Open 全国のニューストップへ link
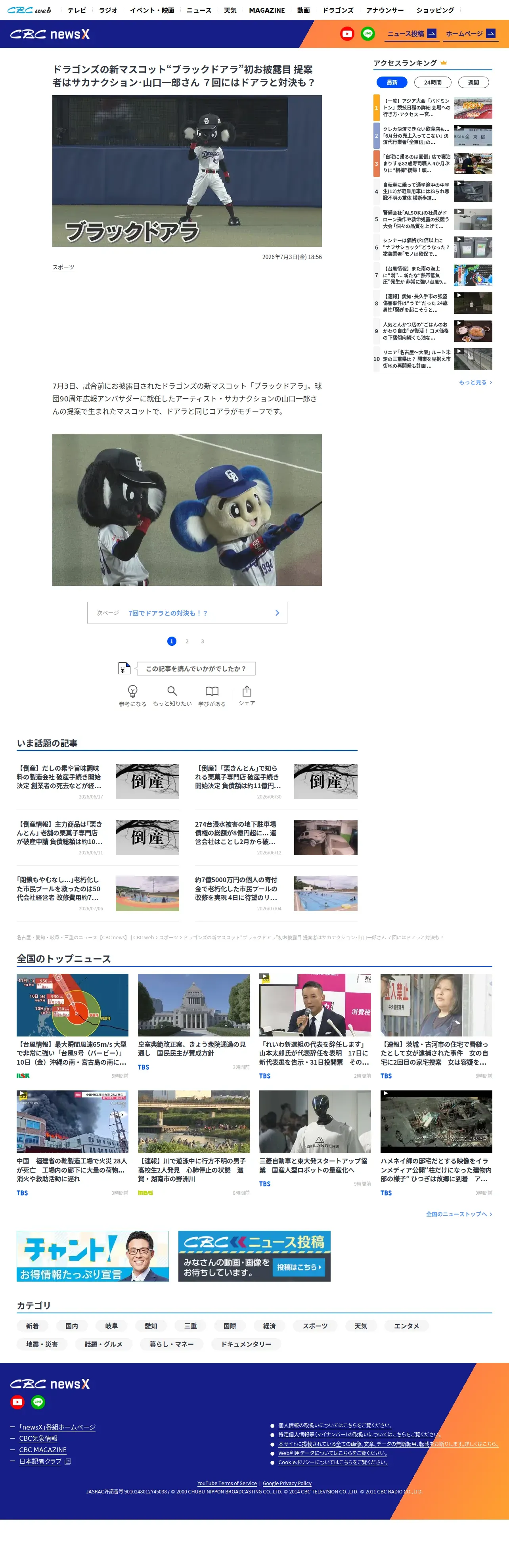The image size is (509, 1568). (459, 1214)
